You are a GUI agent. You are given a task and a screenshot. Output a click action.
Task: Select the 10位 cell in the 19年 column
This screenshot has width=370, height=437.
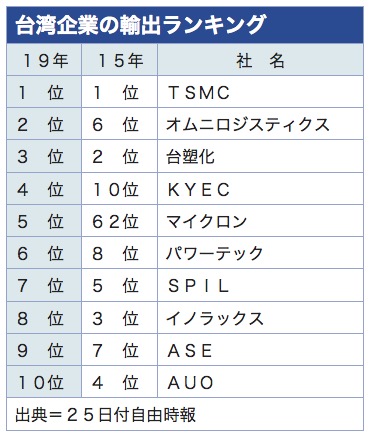(44, 382)
